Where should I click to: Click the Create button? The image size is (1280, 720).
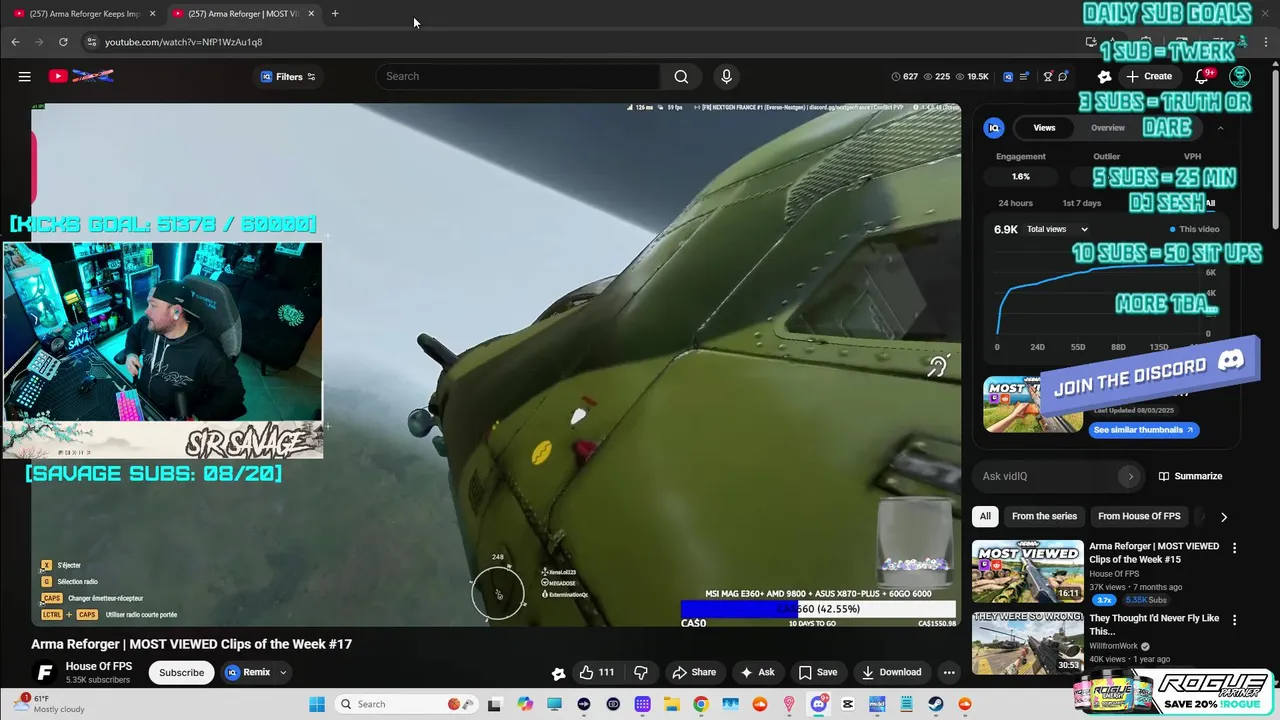(x=1148, y=76)
